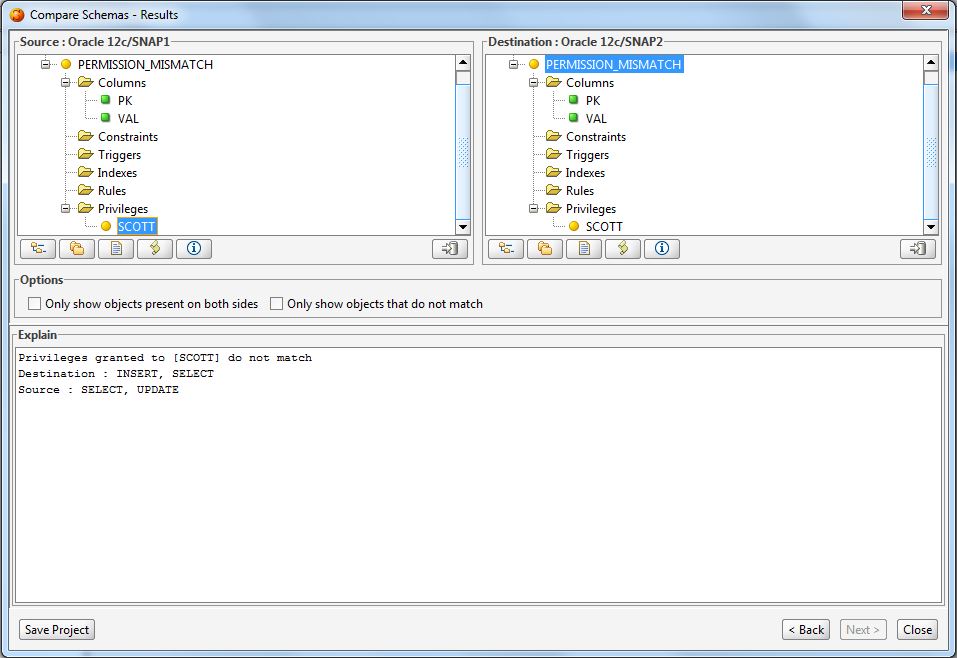The height and width of the screenshot is (658, 957).
Task: Click 'Destination : INSERT, SELECT' line in Explain
Action: (116, 374)
